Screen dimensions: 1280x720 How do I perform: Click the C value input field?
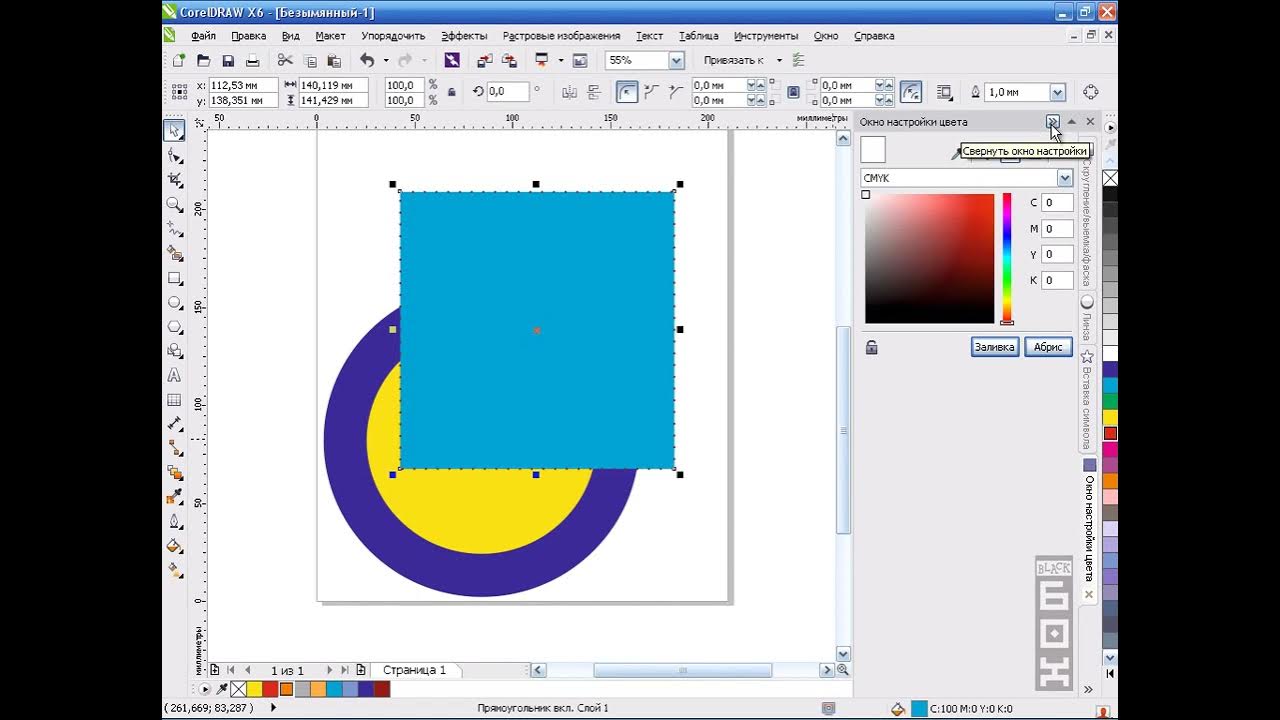[x=1057, y=203]
